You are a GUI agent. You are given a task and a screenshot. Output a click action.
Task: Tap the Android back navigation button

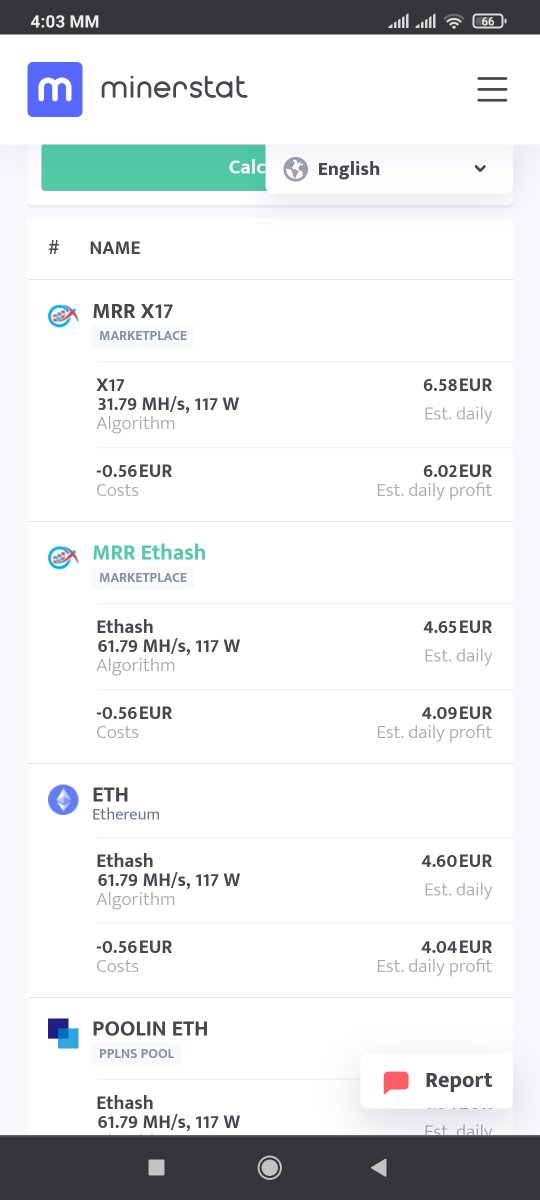(378, 1167)
